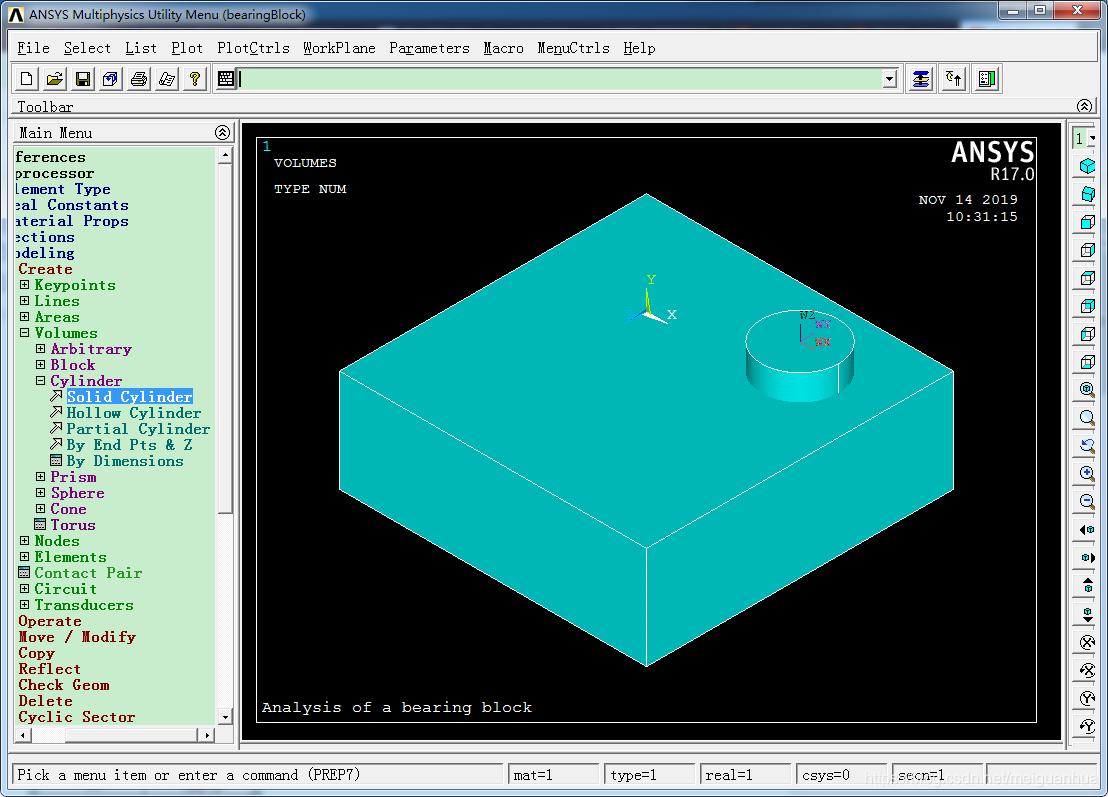This screenshot has height=797, width=1108.
Task: Click the command prompt keyboard icon
Action: coord(225,79)
